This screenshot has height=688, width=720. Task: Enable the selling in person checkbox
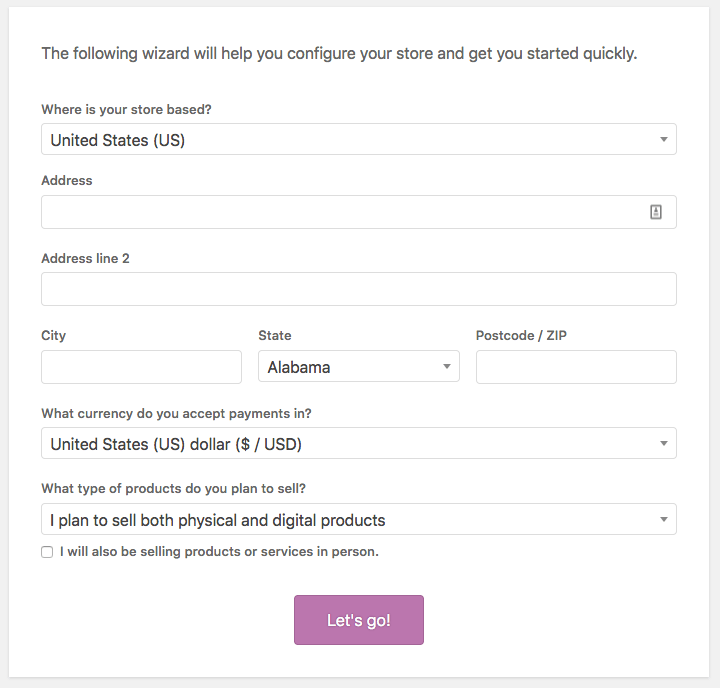pos(47,552)
